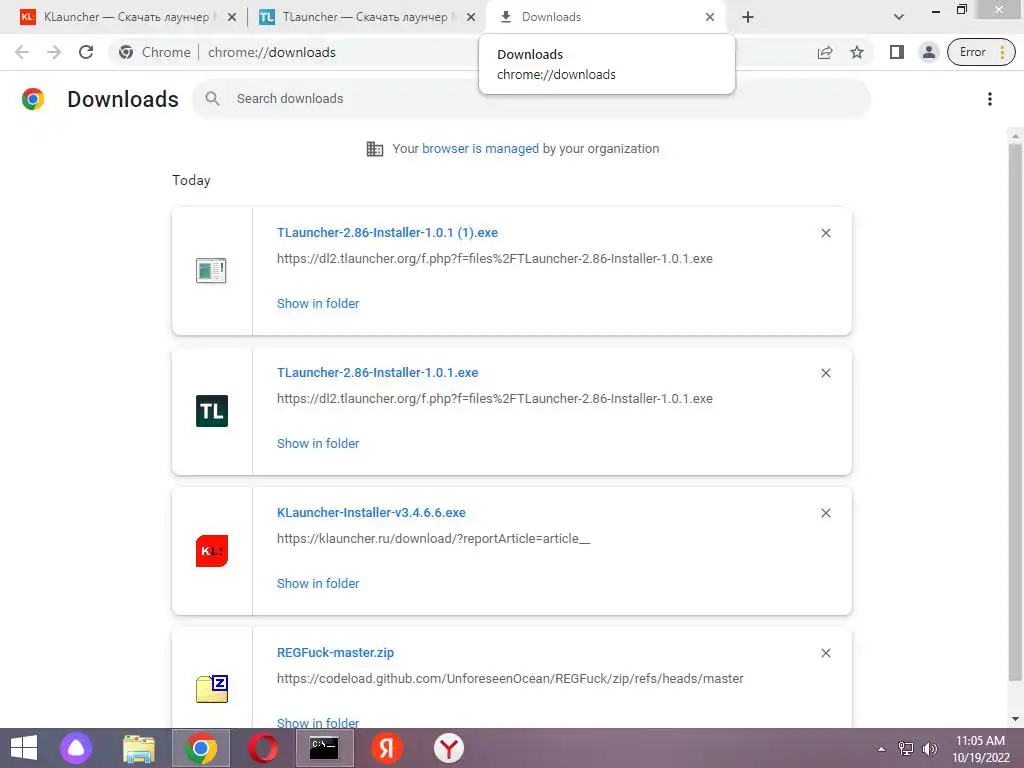This screenshot has width=1024, height=768.
Task: Click the network tray icon
Action: pyautogui.click(x=905, y=749)
